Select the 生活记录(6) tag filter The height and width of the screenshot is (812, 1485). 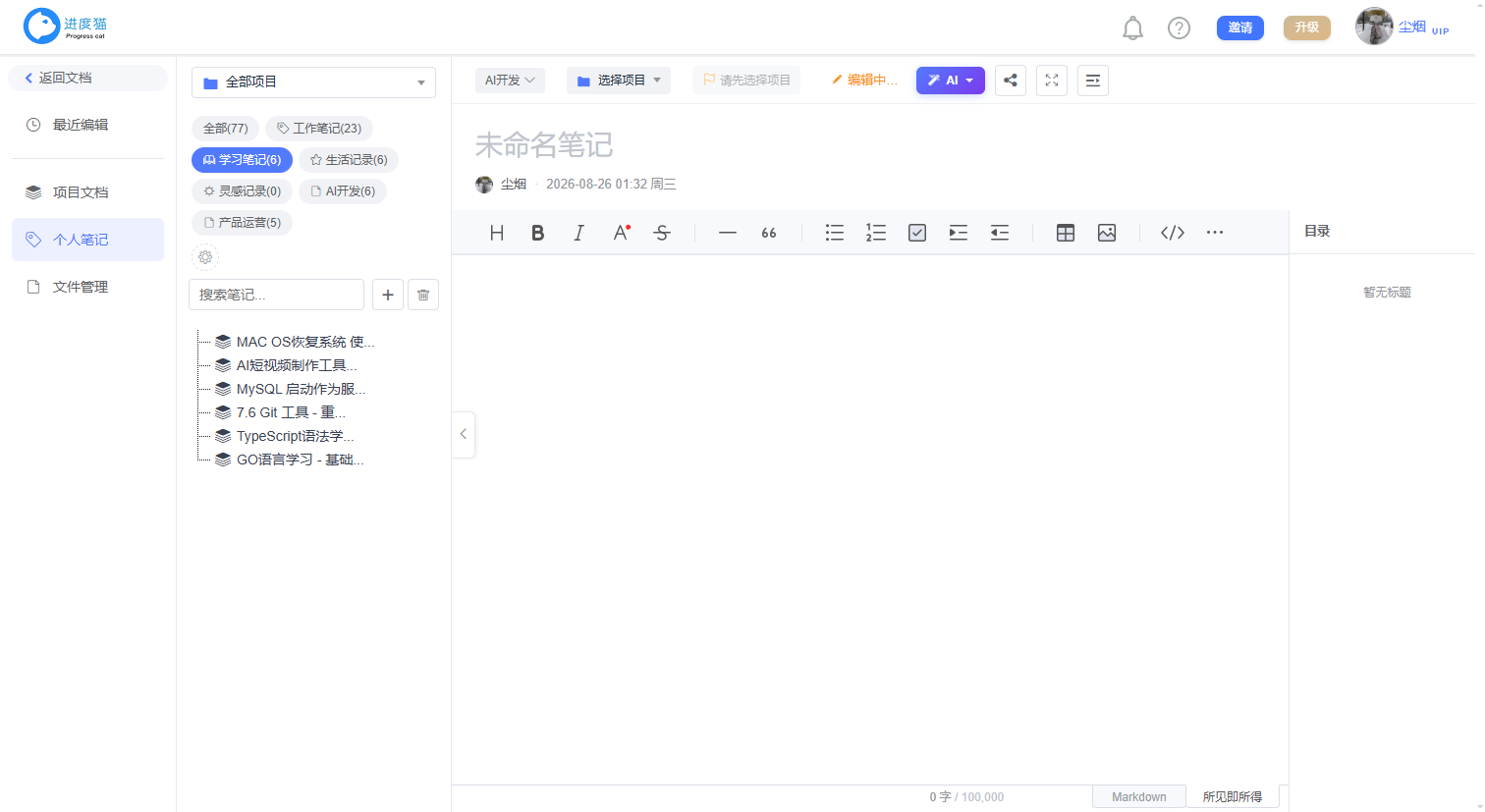(x=349, y=160)
